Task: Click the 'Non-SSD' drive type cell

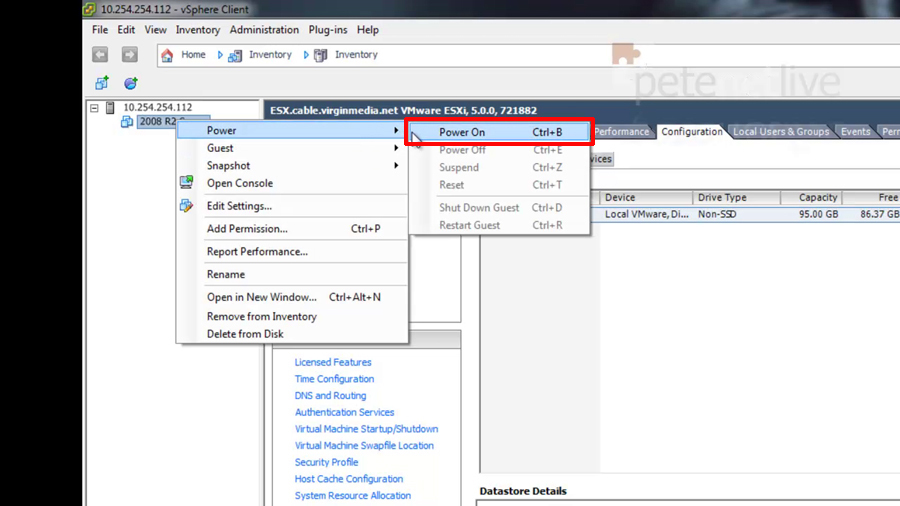Action: pyautogui.click(x=717, y=214)
